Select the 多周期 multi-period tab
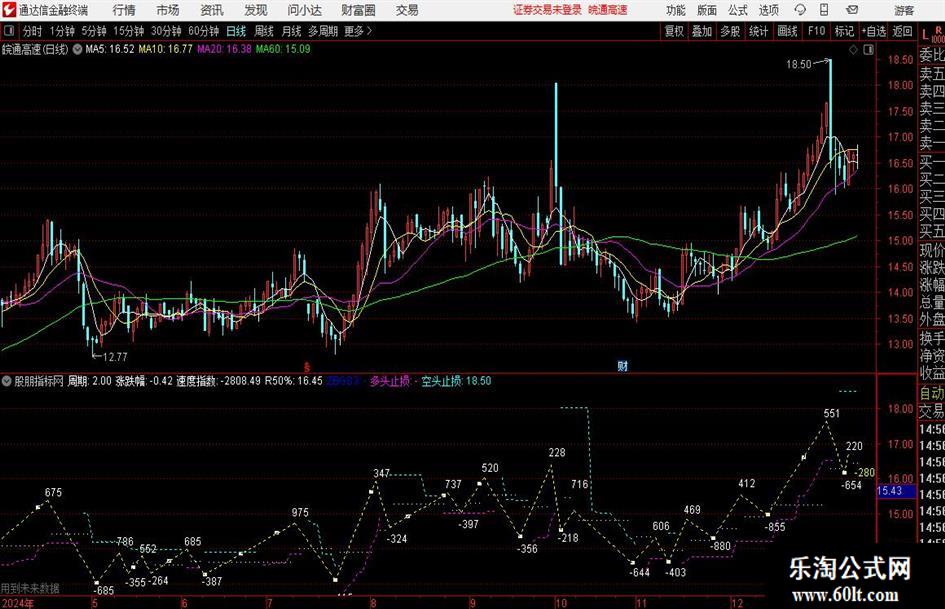 click(323, 31)
